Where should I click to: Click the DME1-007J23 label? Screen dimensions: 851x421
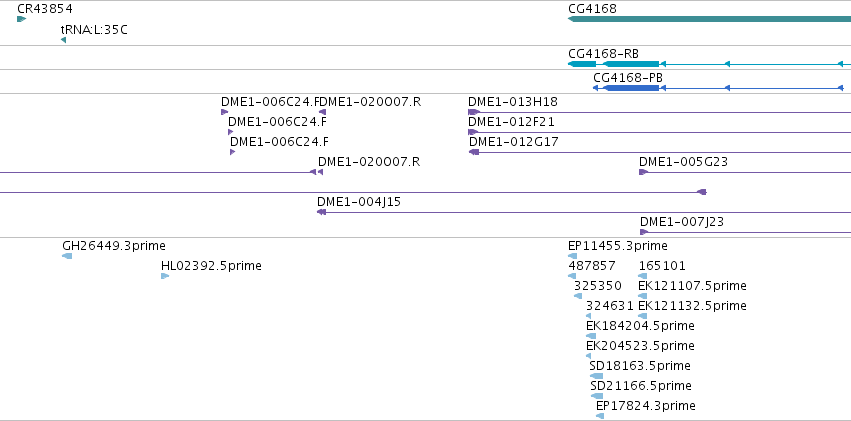pyautogui.click(x=682, y=222)
